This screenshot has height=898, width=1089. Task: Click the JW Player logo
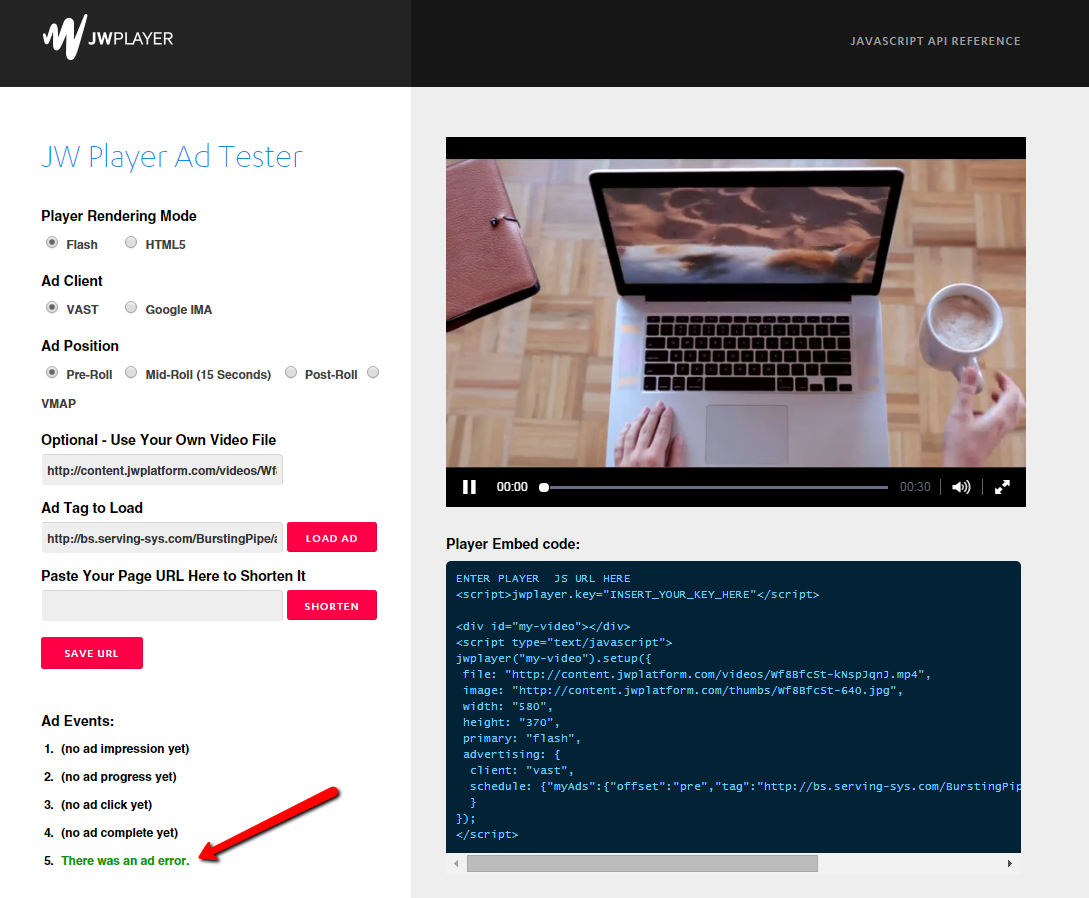click(x=107, y=38)
